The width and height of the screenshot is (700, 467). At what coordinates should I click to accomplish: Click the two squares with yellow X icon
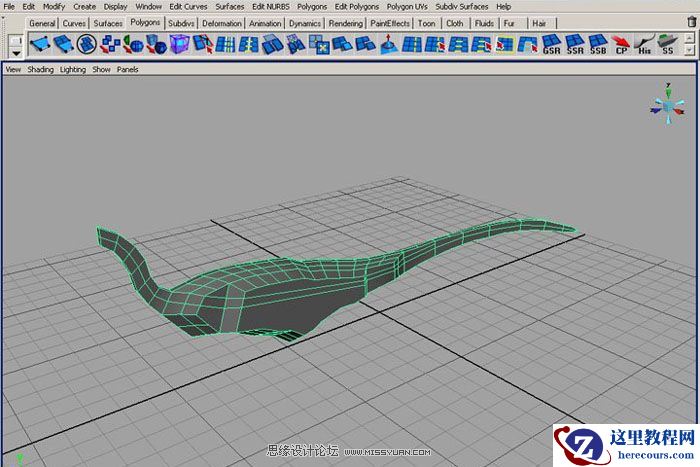[319, 44]
